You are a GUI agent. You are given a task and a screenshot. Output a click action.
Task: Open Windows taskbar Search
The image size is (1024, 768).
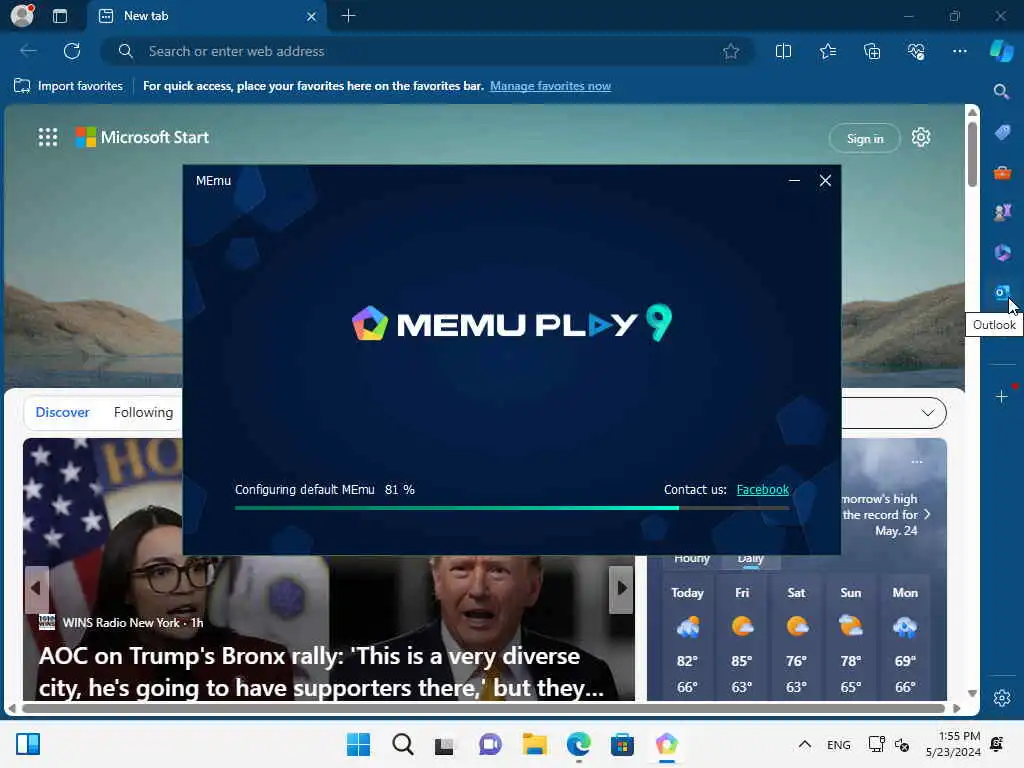point(402,744)
